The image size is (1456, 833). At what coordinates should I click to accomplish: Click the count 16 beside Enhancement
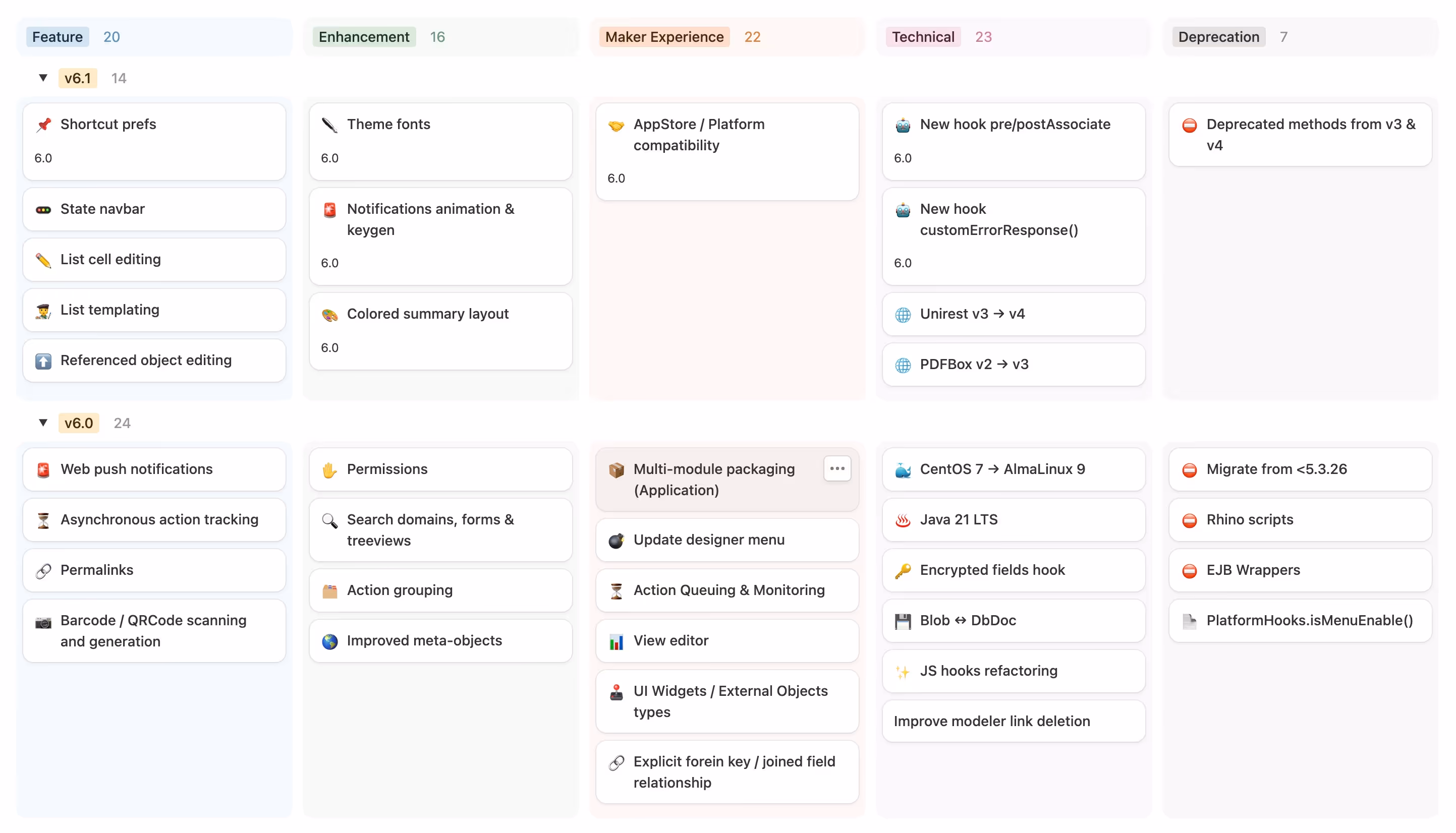(438, 37)
